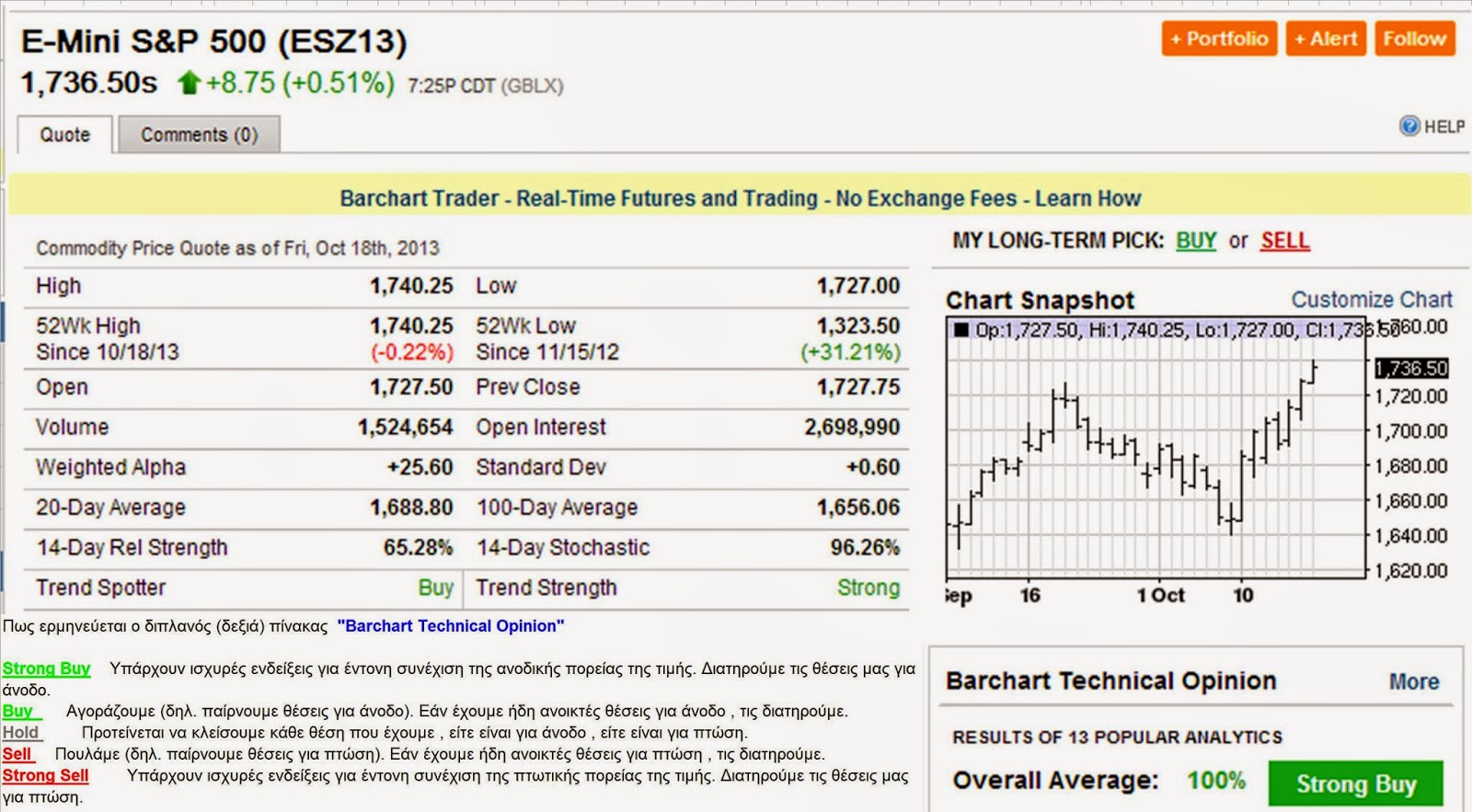Open More under Barchart Technical Opinion

tap(1414, 681)
